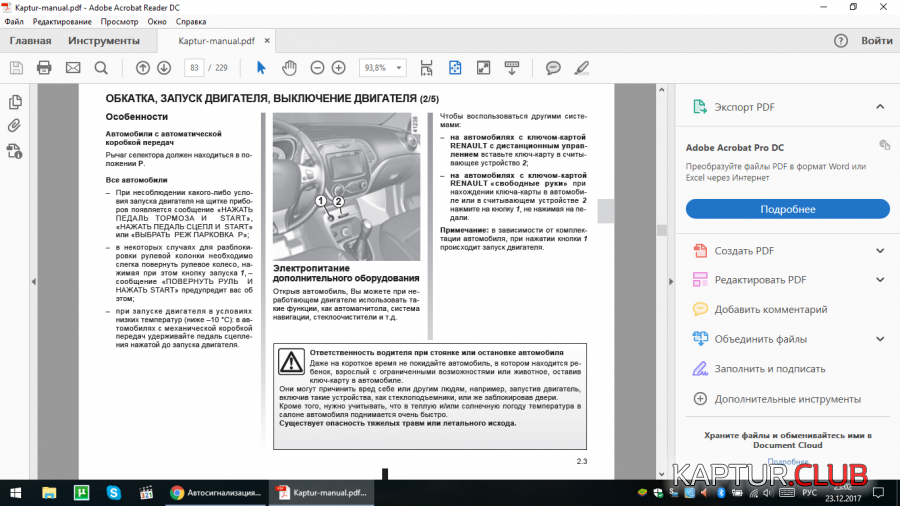Image resolution: width=900 pixels, height=506 pixels.
Task: Open the Find text magnifier
Action: pos(101,68)
